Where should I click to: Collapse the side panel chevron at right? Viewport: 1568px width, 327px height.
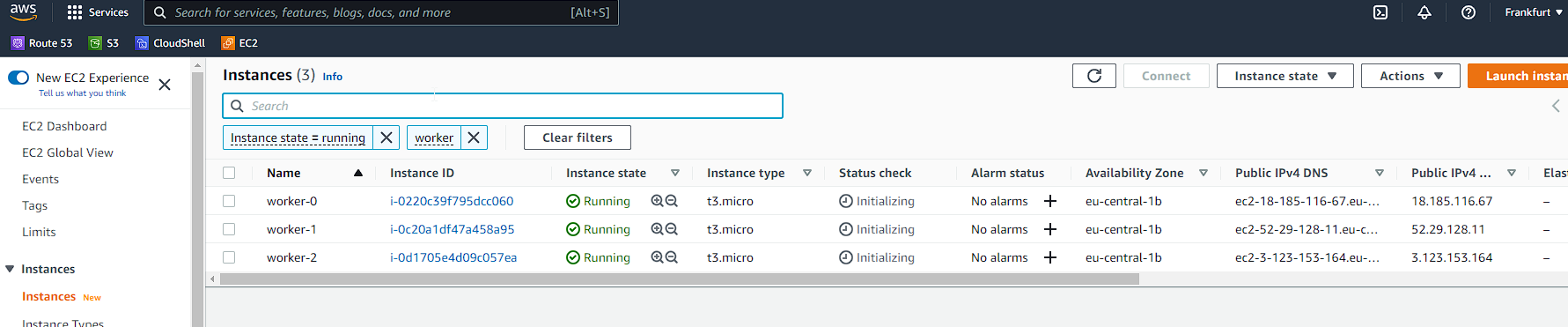pyautogui.click(x=1556, y=106)
